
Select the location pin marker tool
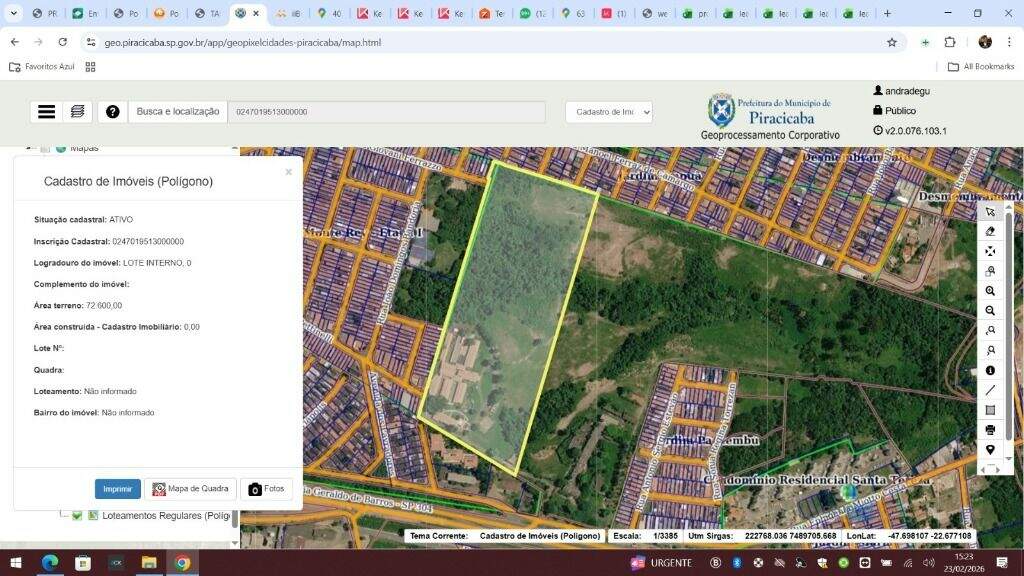coord(990,449)
